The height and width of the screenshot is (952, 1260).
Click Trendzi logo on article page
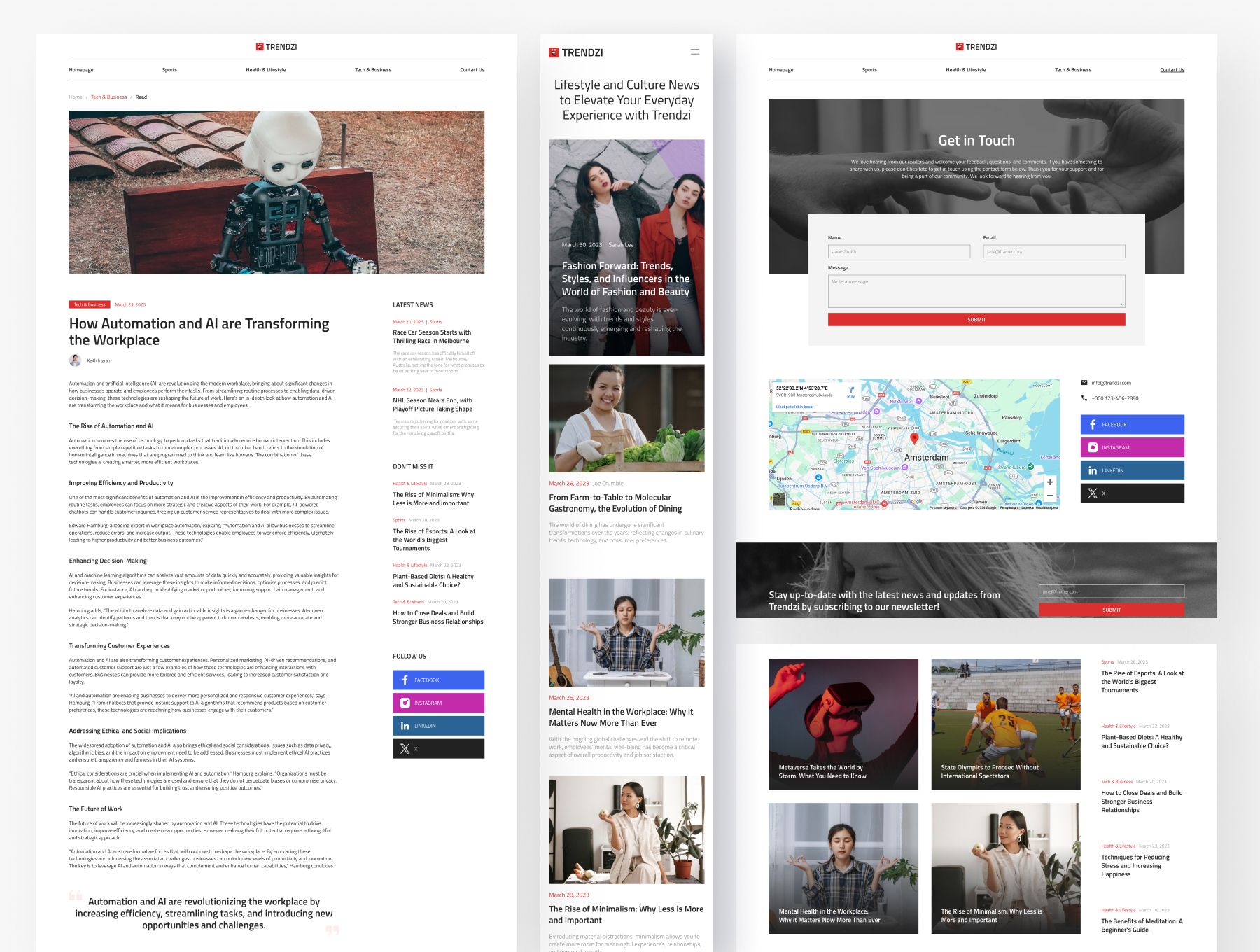pos(276,47)
